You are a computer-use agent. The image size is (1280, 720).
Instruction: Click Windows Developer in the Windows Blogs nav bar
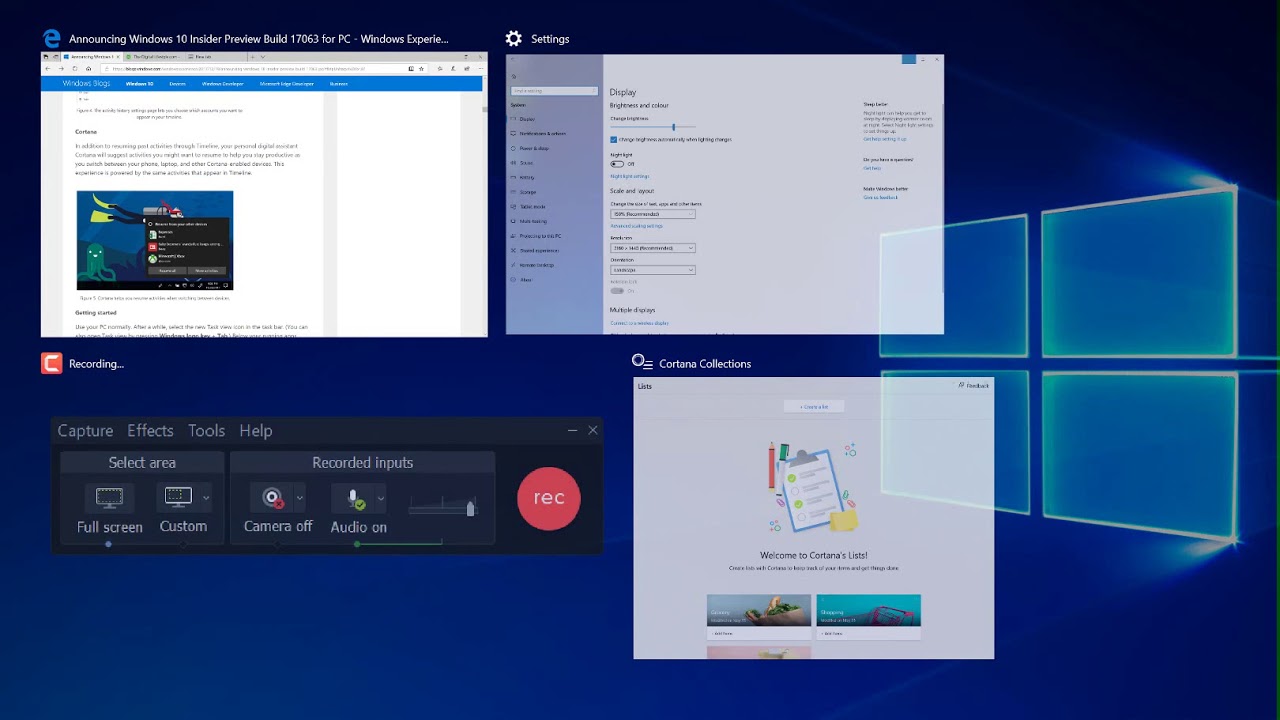pos(222,84)
